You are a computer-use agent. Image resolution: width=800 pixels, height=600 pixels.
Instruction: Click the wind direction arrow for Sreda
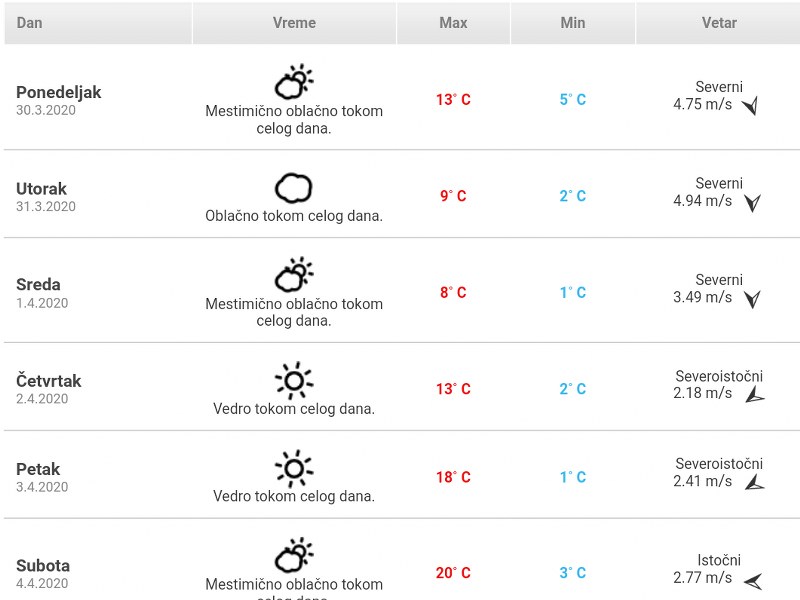pyautogui.click(x=753, y=298)
